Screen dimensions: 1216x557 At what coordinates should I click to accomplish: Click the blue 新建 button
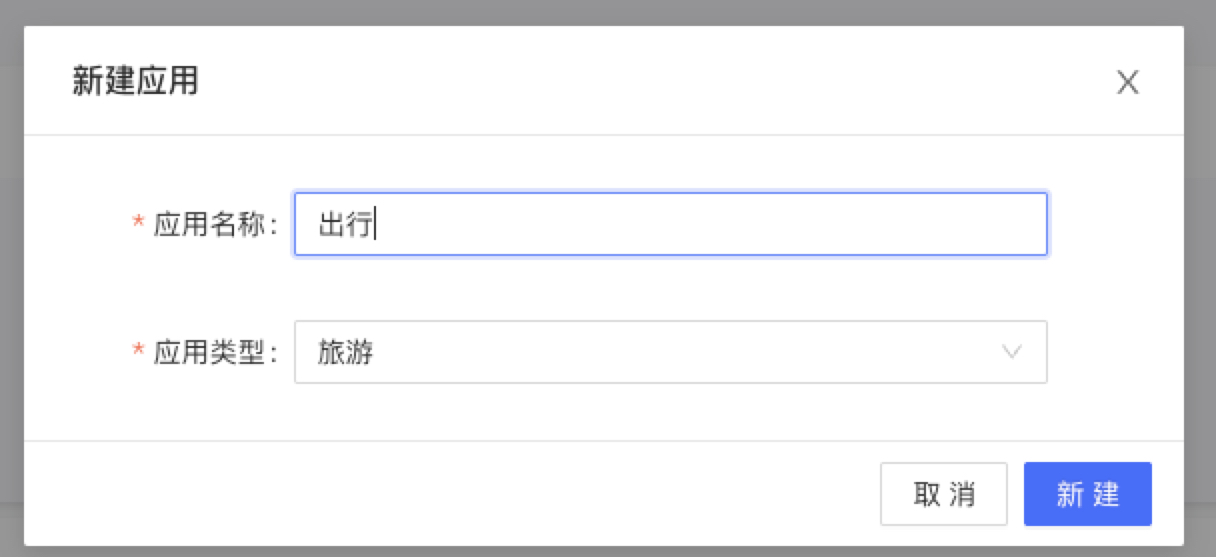(x=1087, y=494)
